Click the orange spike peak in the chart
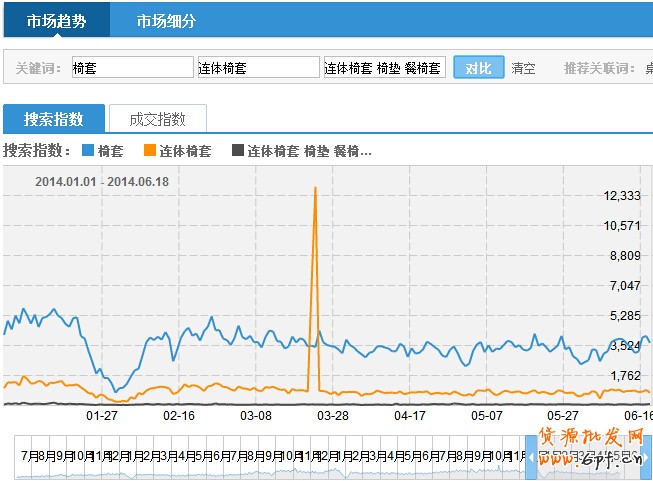653x481 pixels. click(315, 188)
